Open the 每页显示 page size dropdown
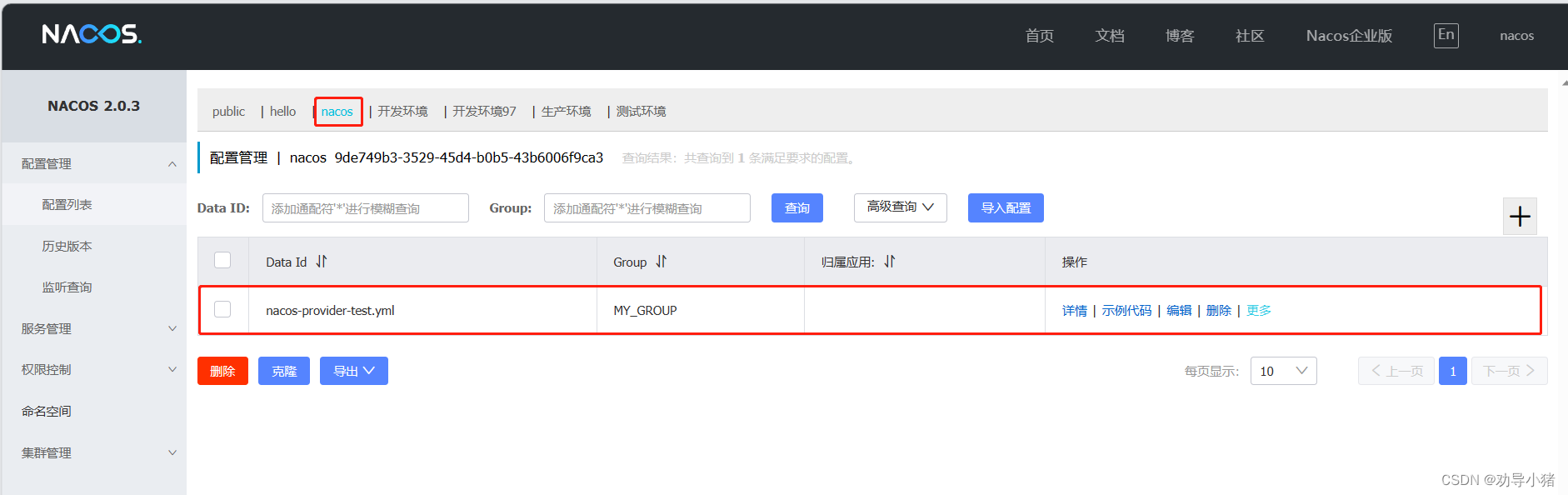Viewport: 1568px width, 495px height. click(1284, 371)
